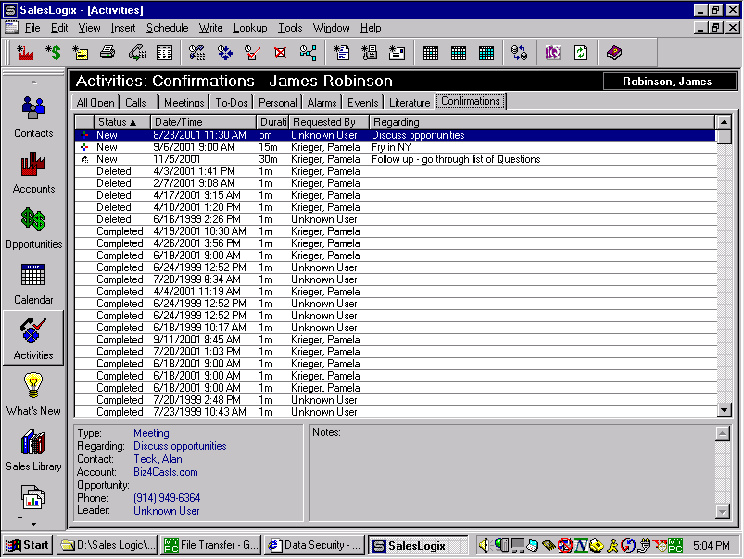Viewport: 744px width, 559px height.
Task: Select the Deleted row dated 4/3/2001 1:41 PM
Action: pos(395,171)
